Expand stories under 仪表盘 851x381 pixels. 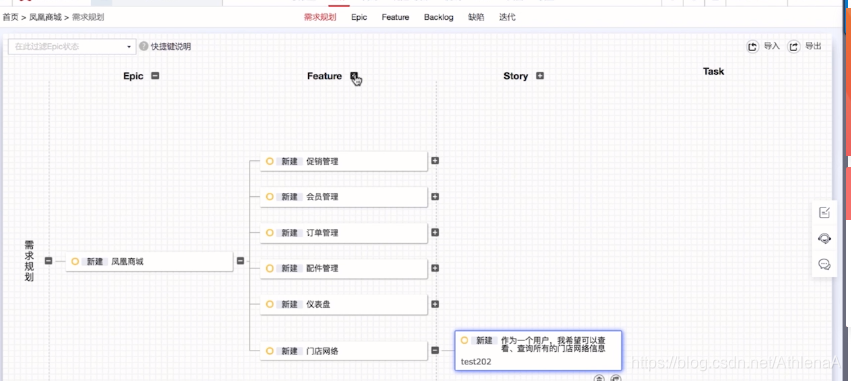[x=435, y=304]
